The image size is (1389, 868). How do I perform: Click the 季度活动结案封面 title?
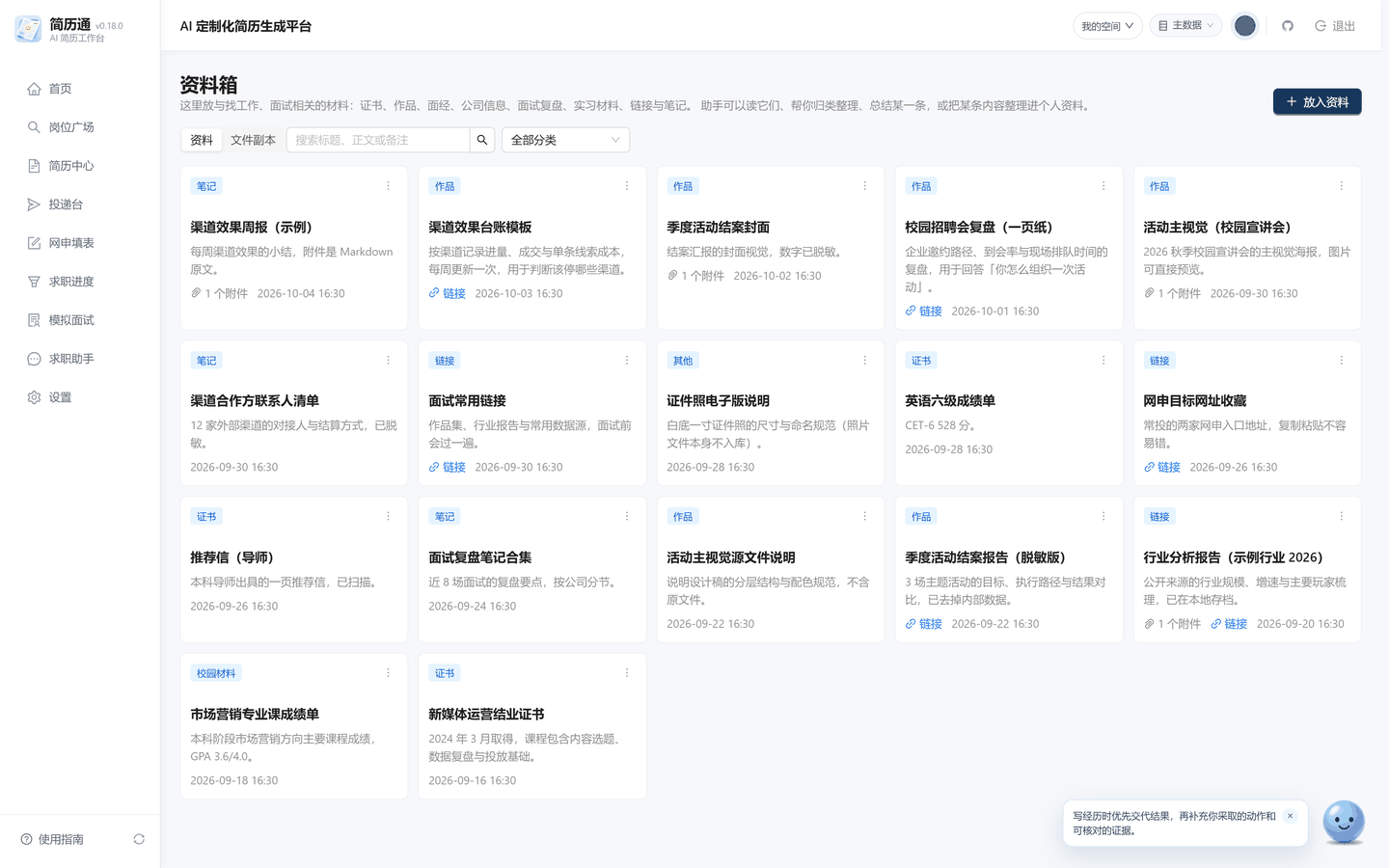tap(718, 228)
